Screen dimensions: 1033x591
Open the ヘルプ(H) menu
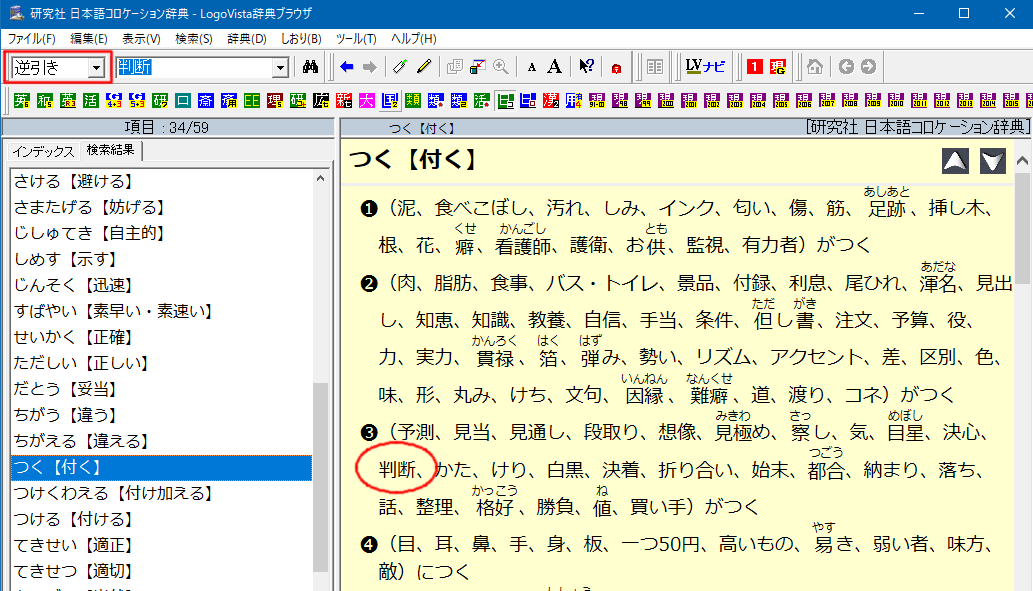coord(414,39)
